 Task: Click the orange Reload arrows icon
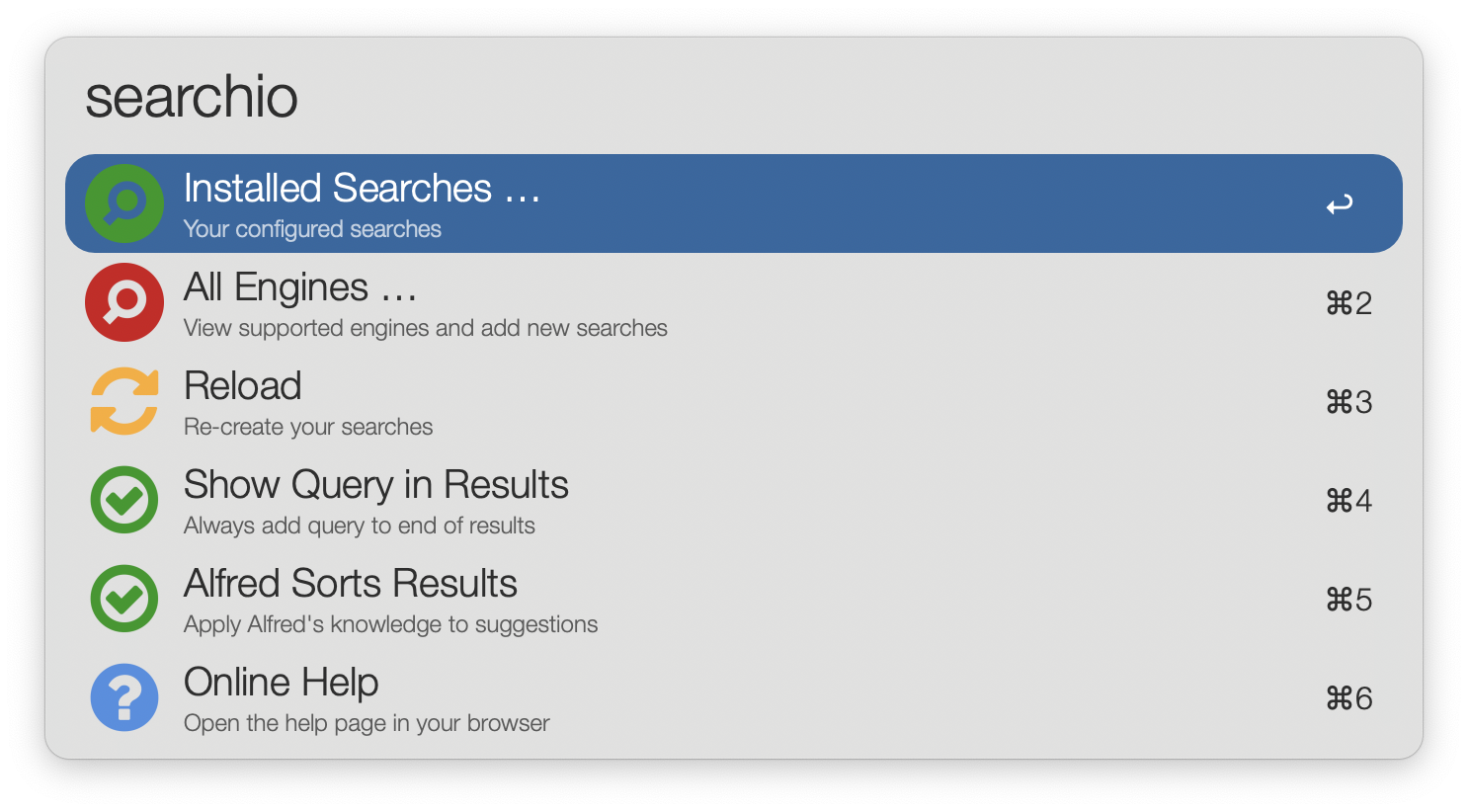(x=124, y=401)
